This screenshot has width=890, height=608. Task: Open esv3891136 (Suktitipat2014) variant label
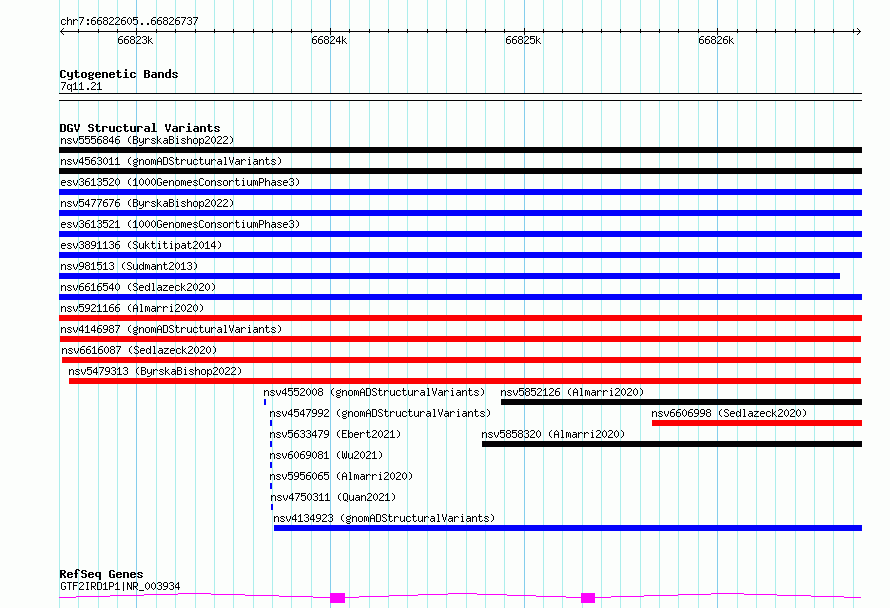[141, 245]
